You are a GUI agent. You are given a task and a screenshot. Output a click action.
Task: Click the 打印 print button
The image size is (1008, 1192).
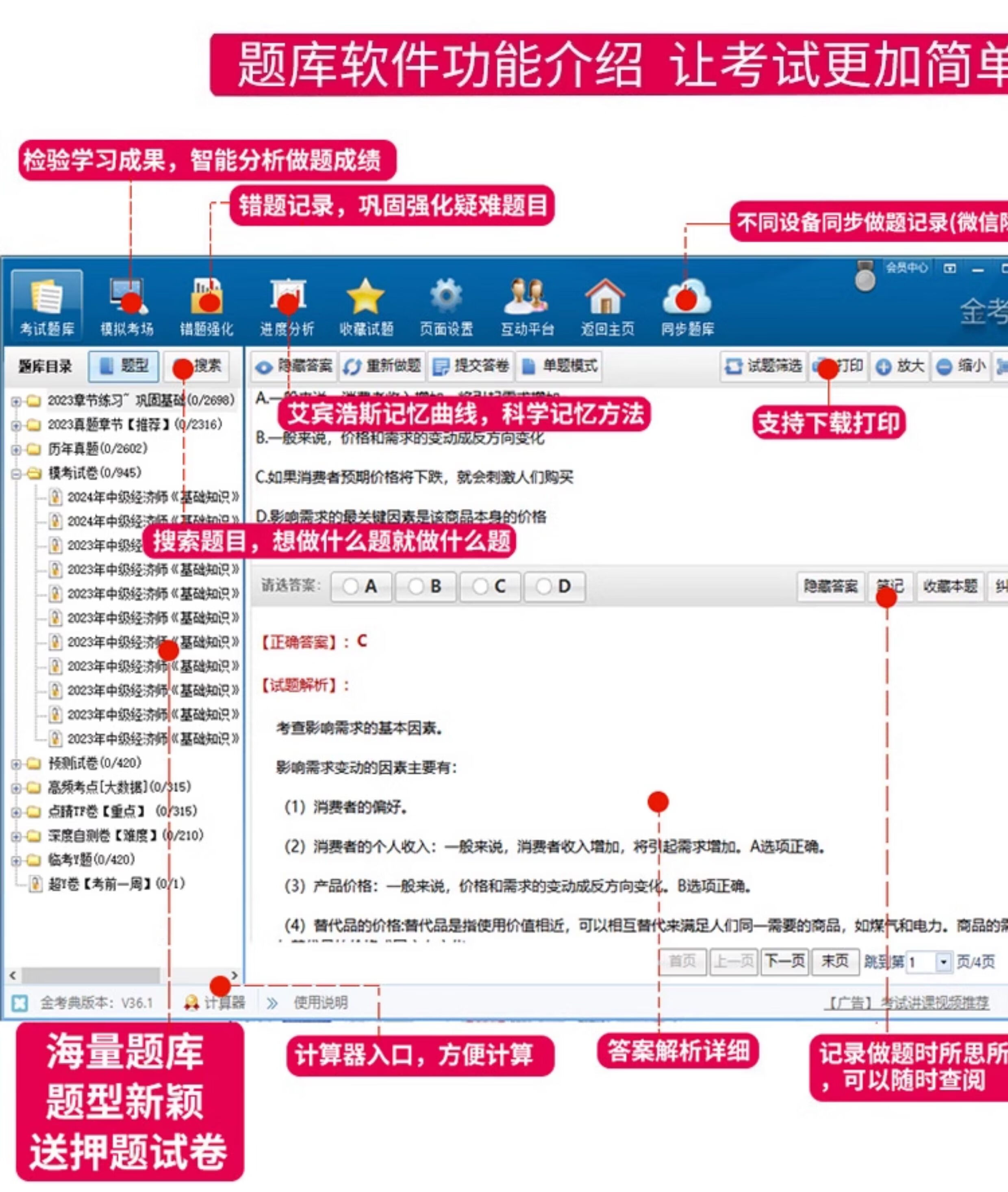tap(838, 366)
